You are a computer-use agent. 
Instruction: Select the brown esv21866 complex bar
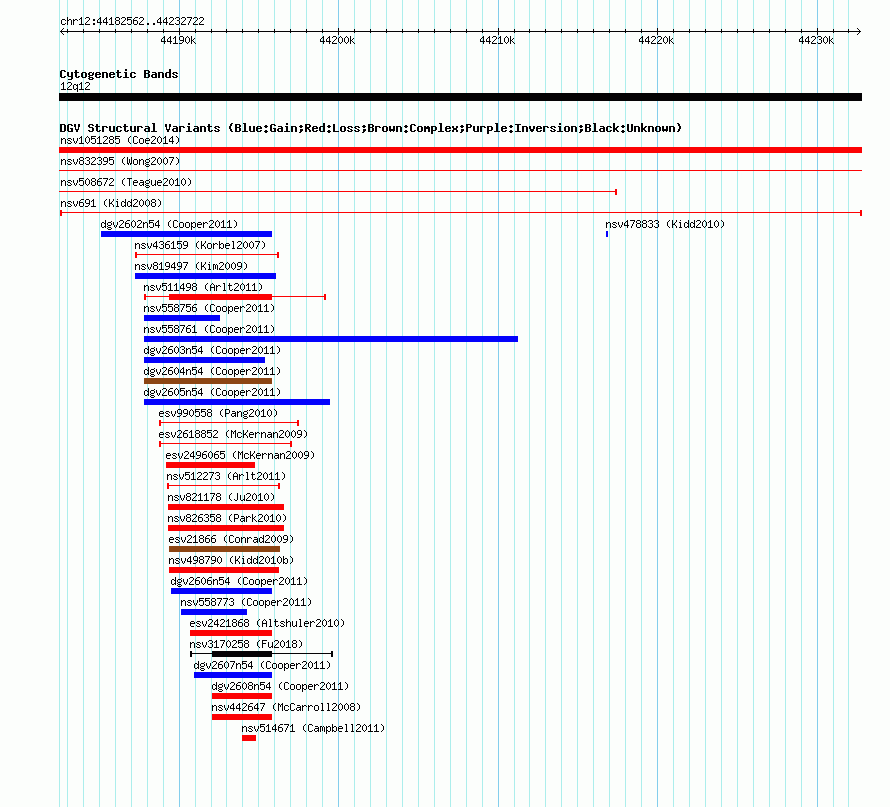[x=224, y=549]
